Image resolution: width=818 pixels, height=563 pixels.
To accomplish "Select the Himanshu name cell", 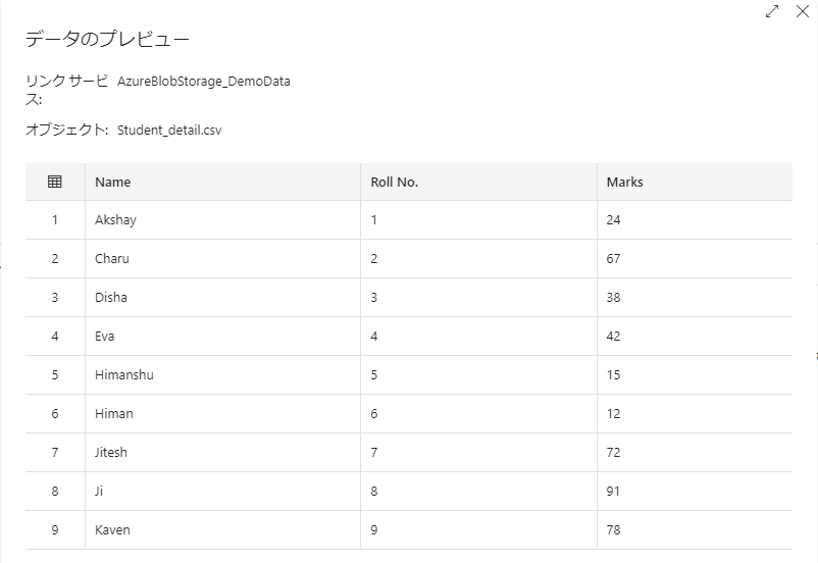I will tap(124, 376).
